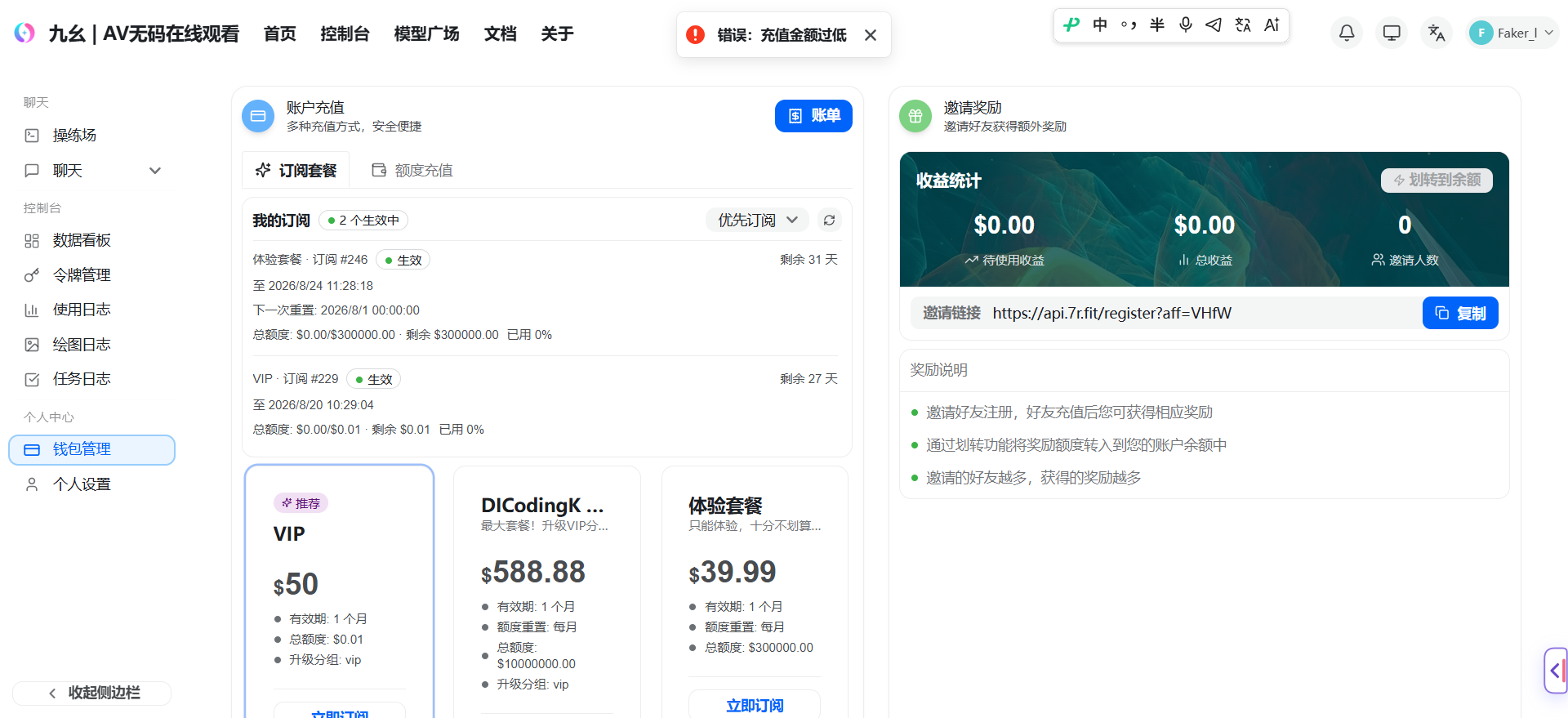Click the IME punctuation icon
This screenshot has width=1568, height=718.
click(1129, 25)
